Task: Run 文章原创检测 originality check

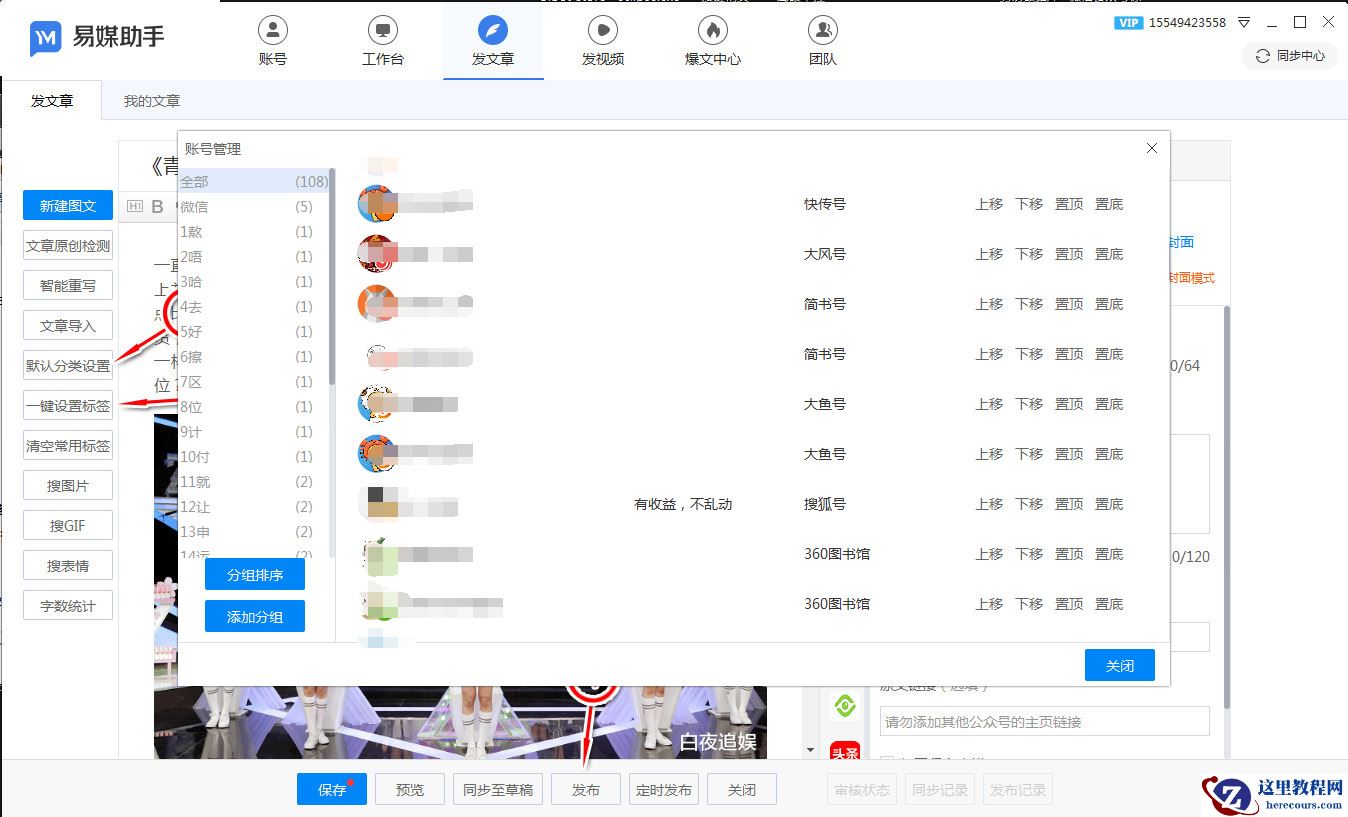Action: coord(68,246)
